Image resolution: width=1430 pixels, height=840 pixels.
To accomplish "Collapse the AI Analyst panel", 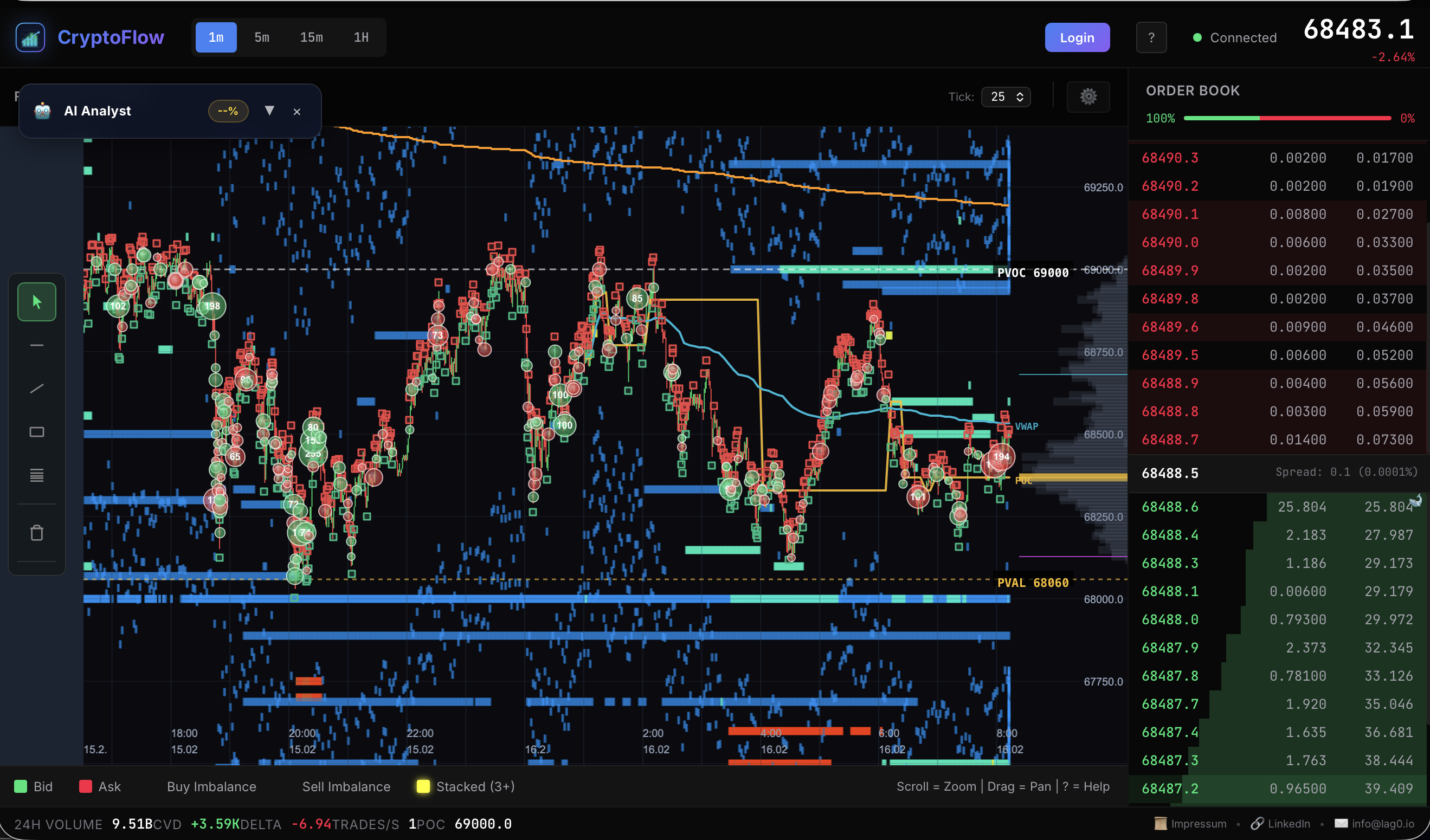I will 297,111.
